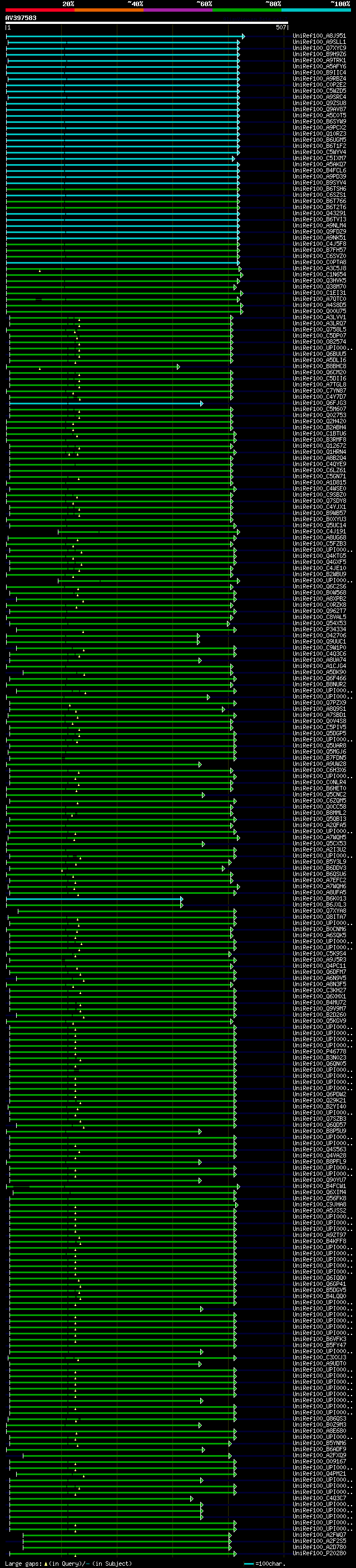The width and height of the screenshot is (356, 1568).
Task: Open hit UniRef100_O82574
Action: click(x=319, y=342)
